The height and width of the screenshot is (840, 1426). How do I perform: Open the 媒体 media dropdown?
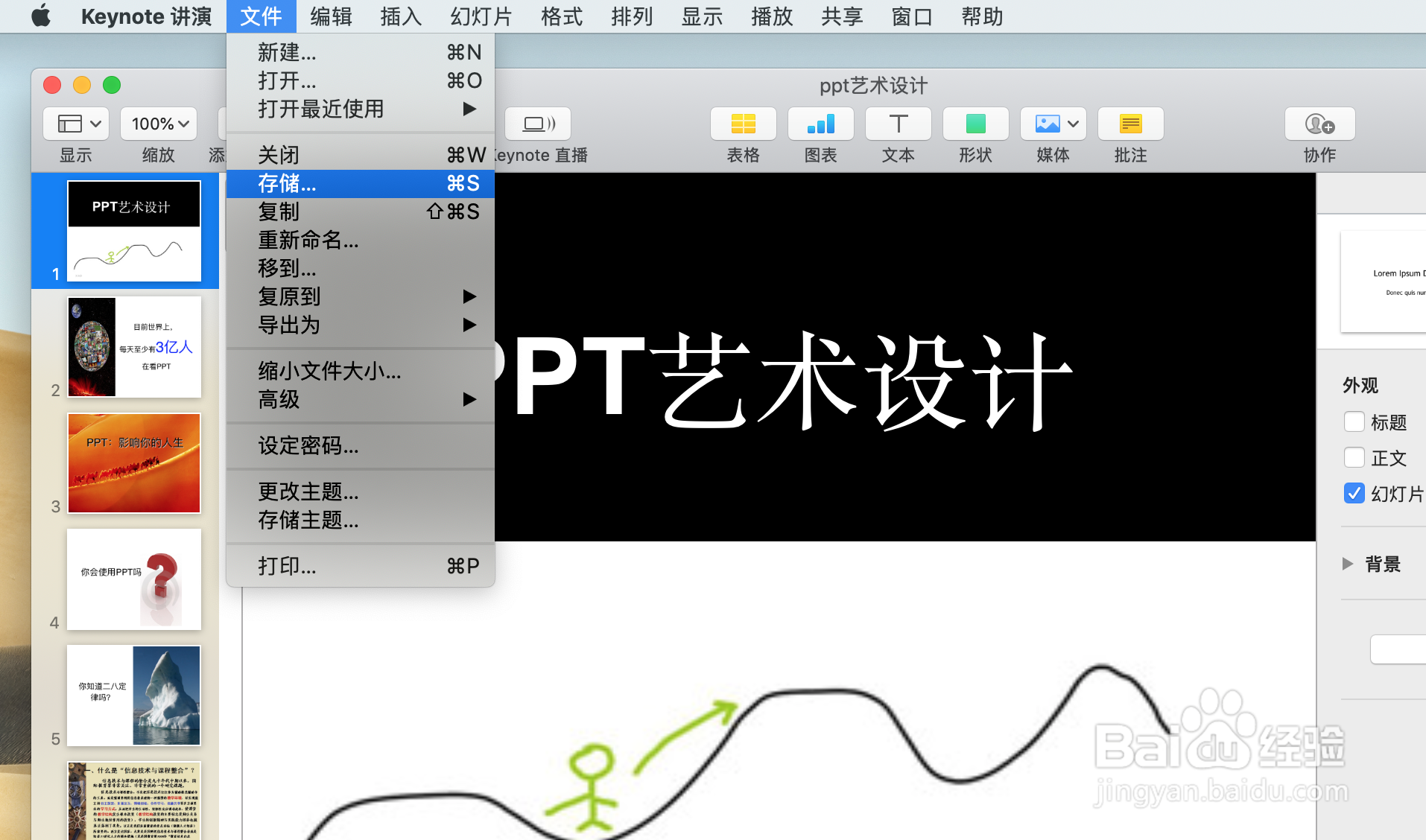coord(1053,124)
